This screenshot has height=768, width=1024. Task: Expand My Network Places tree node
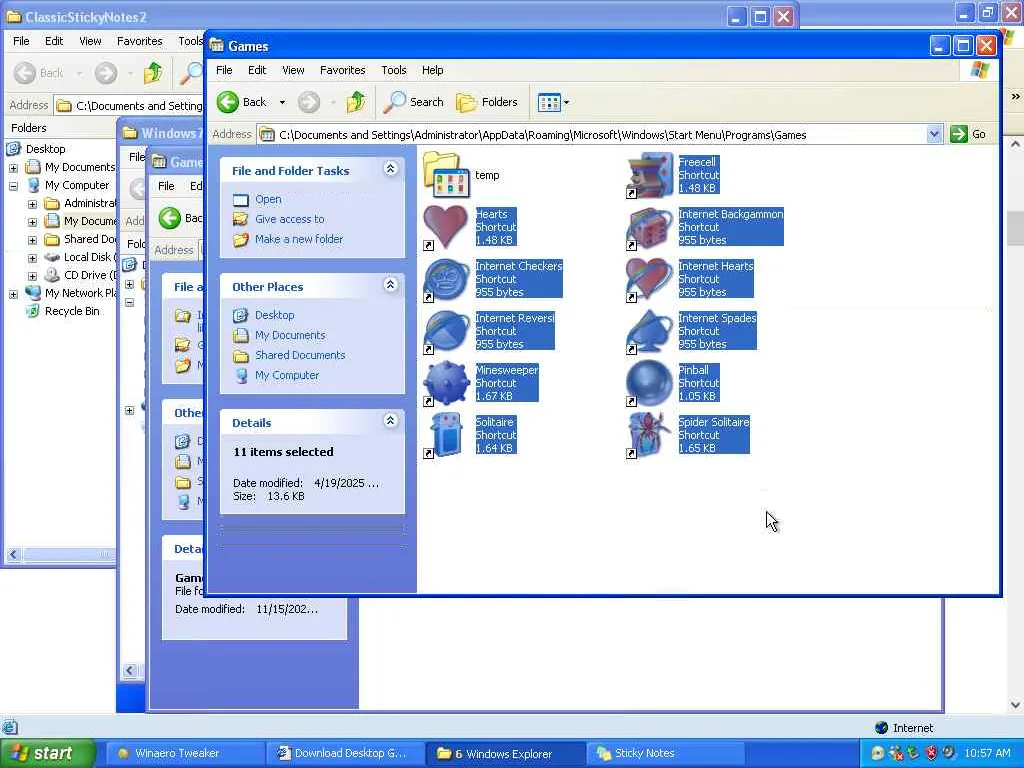(x=13, y=294)
